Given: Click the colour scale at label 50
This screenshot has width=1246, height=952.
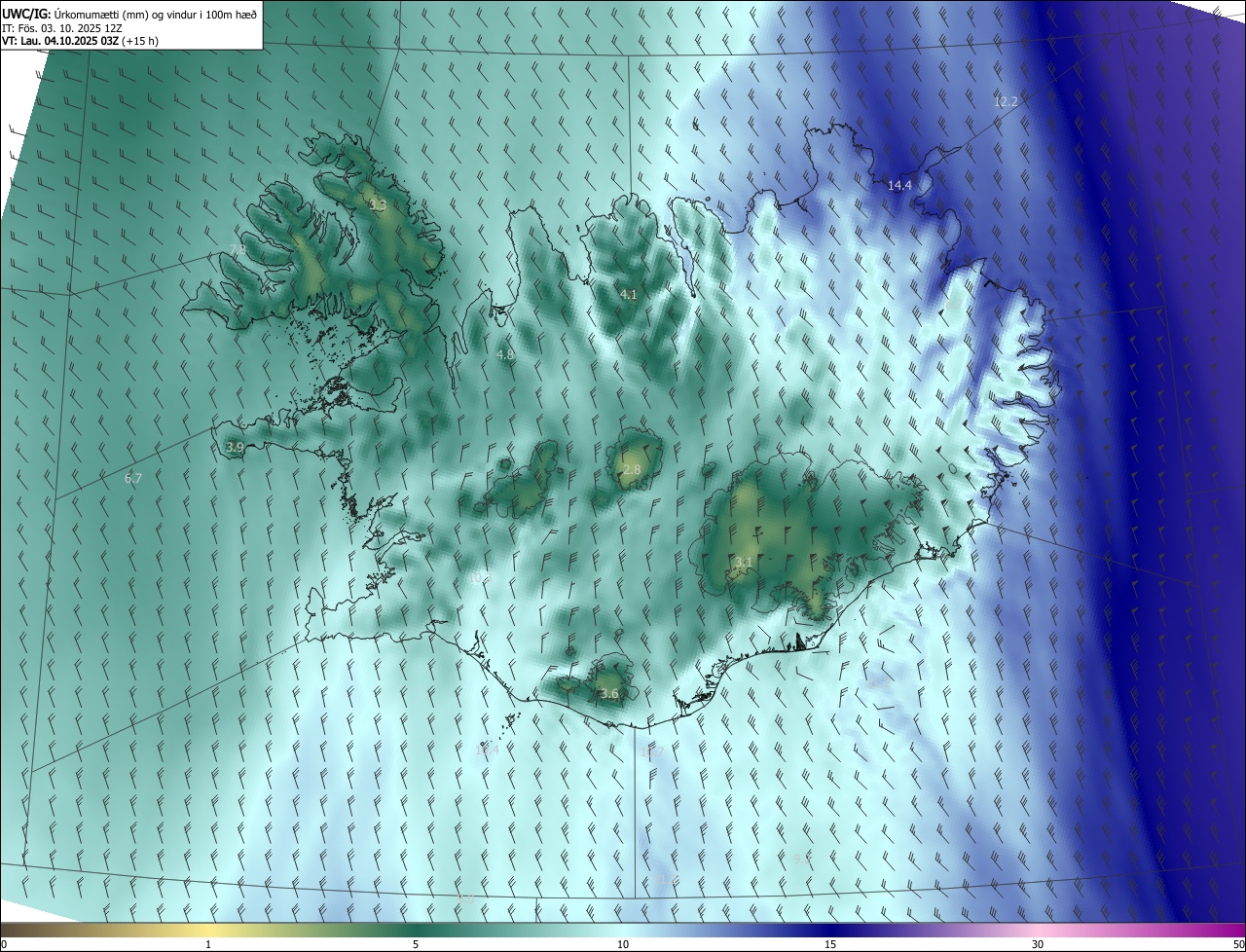Looking at the screenshot, I should 1238,944.
